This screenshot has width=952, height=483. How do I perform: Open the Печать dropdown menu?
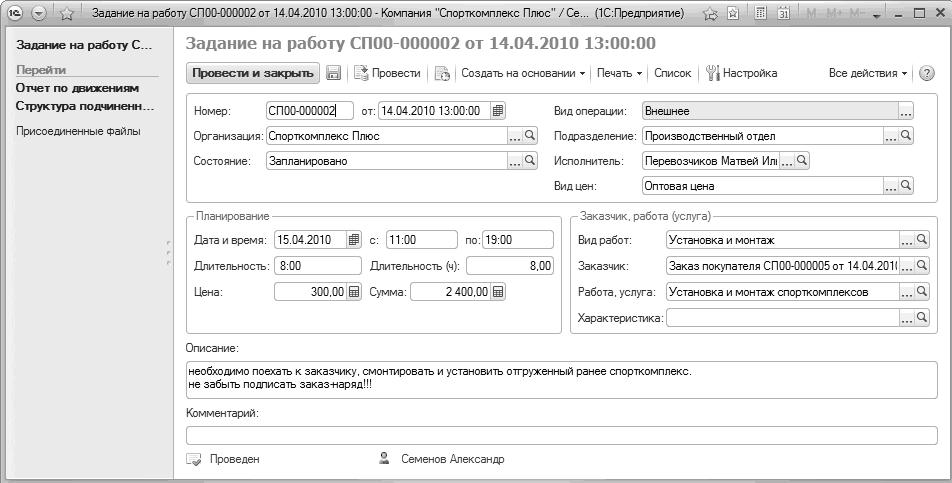(619, 73)
